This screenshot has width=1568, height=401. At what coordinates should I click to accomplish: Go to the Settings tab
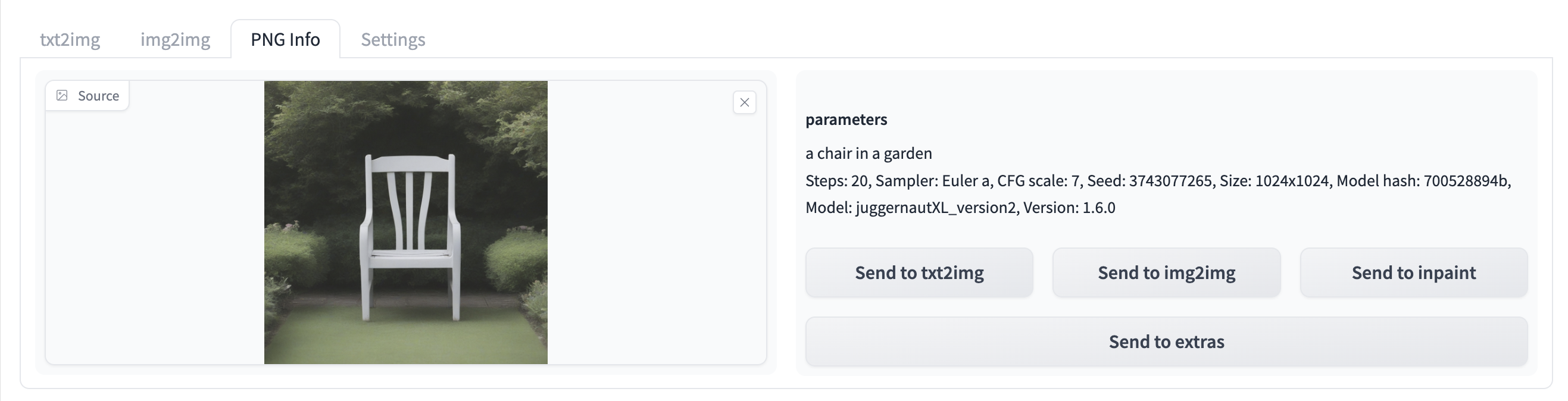pyautogui.click(x=393, y=39)
